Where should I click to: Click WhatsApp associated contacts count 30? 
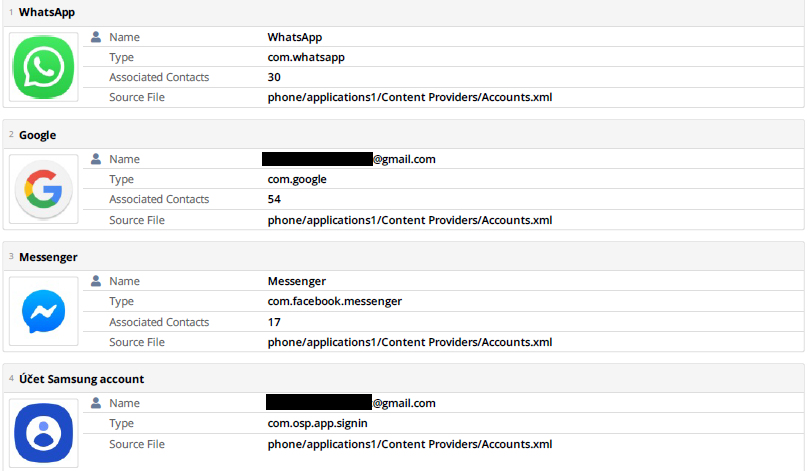click(274, 77)
